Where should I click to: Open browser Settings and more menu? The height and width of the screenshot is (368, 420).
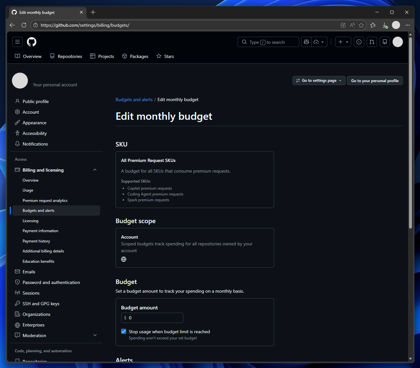[x=408, y=25]
